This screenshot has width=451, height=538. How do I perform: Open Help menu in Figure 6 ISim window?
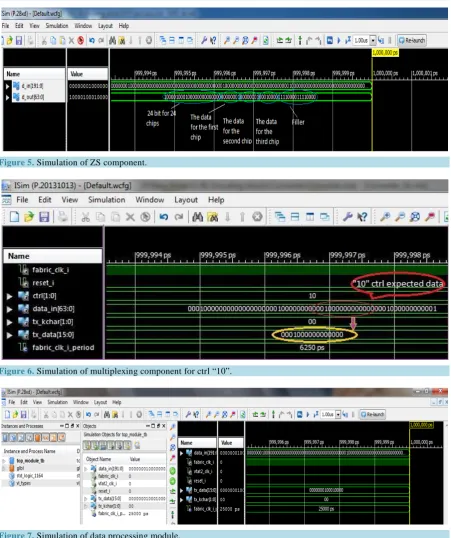pyautogui.click(x=216, y=200)
